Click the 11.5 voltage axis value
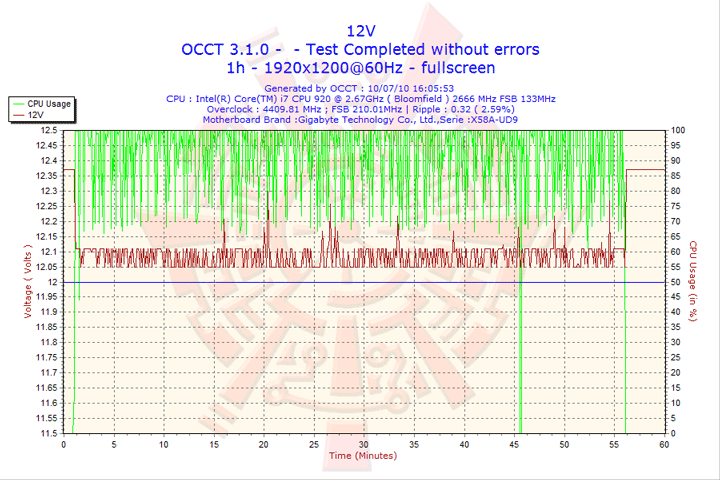The height and width of the screenshot is (480, 720). point(49,433)
